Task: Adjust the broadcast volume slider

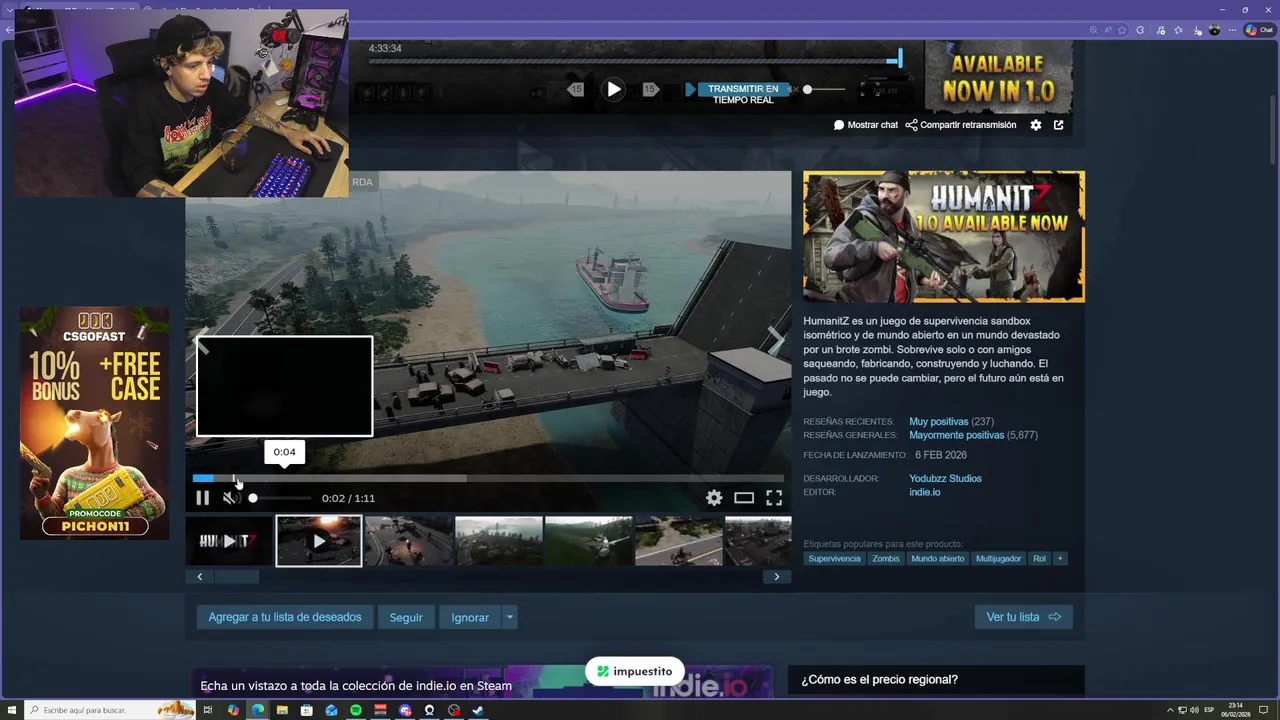Action: 825,90
